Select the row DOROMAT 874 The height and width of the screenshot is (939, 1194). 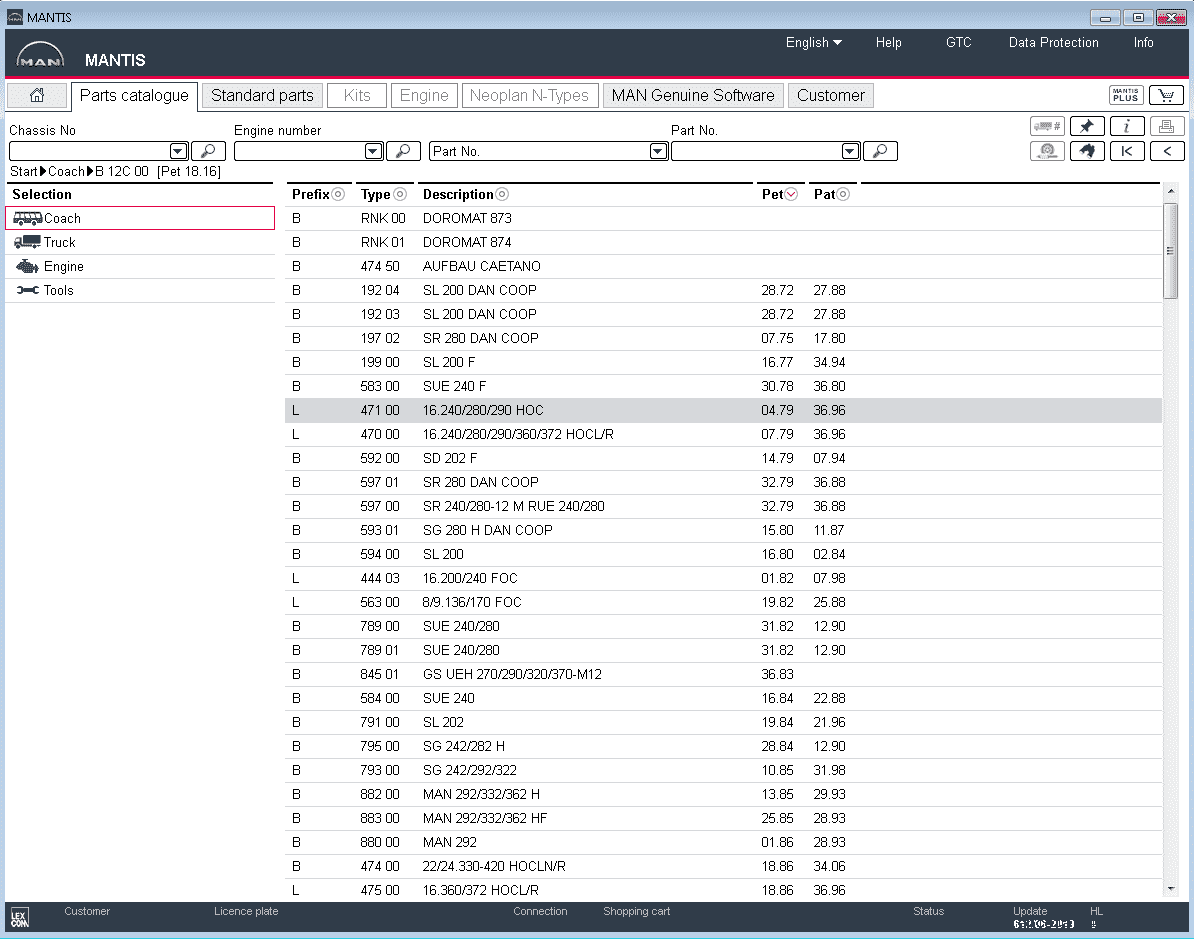723,242
